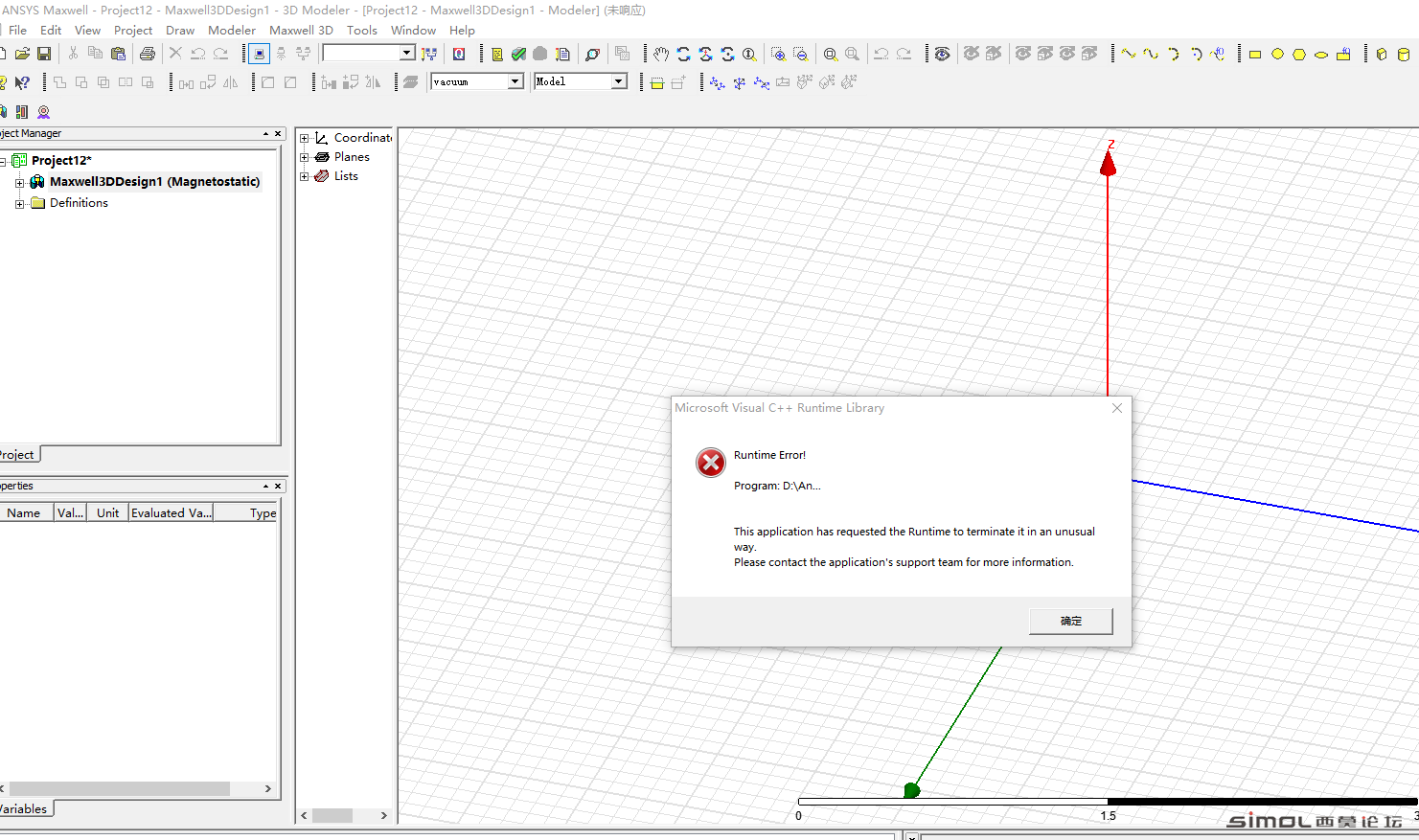The width and height of the screenshot is (1419, 840).
Task: Paste using the clipboard toolbar icon
Action: coord(119,54)
